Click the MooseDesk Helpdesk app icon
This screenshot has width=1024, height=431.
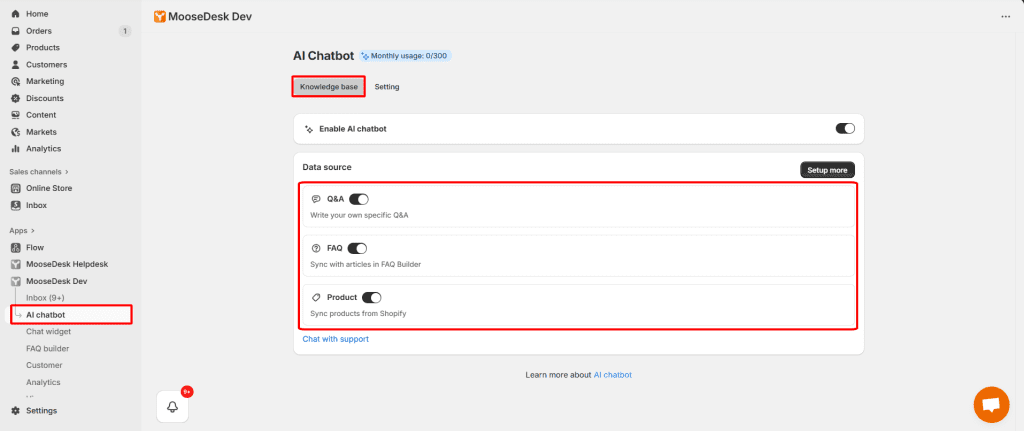[x=16, y=264]
